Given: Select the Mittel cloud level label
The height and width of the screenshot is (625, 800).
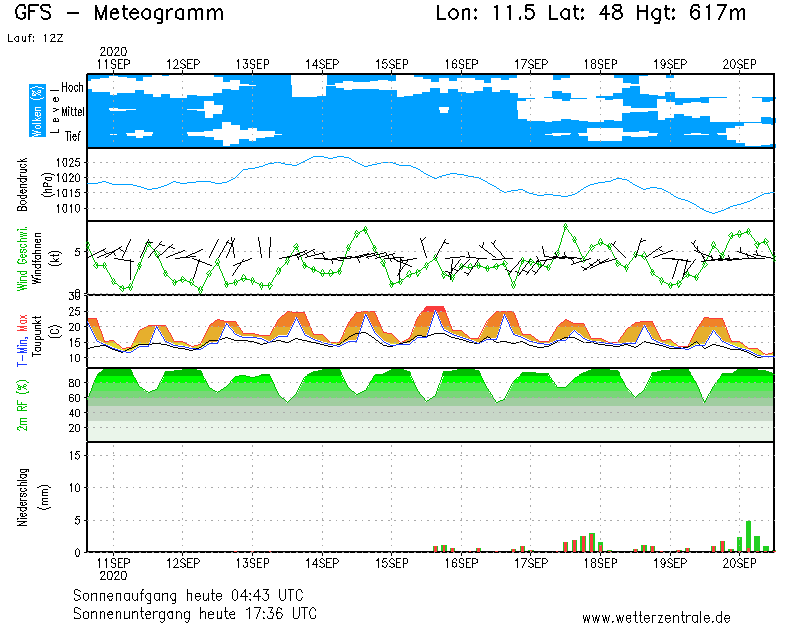Looking at the screenshot, I should 72,112.
